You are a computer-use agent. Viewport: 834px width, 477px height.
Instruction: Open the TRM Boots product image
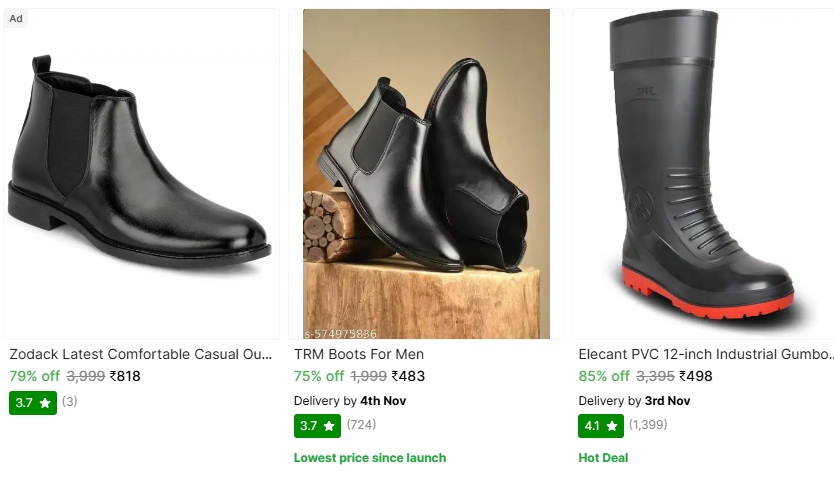426,175
